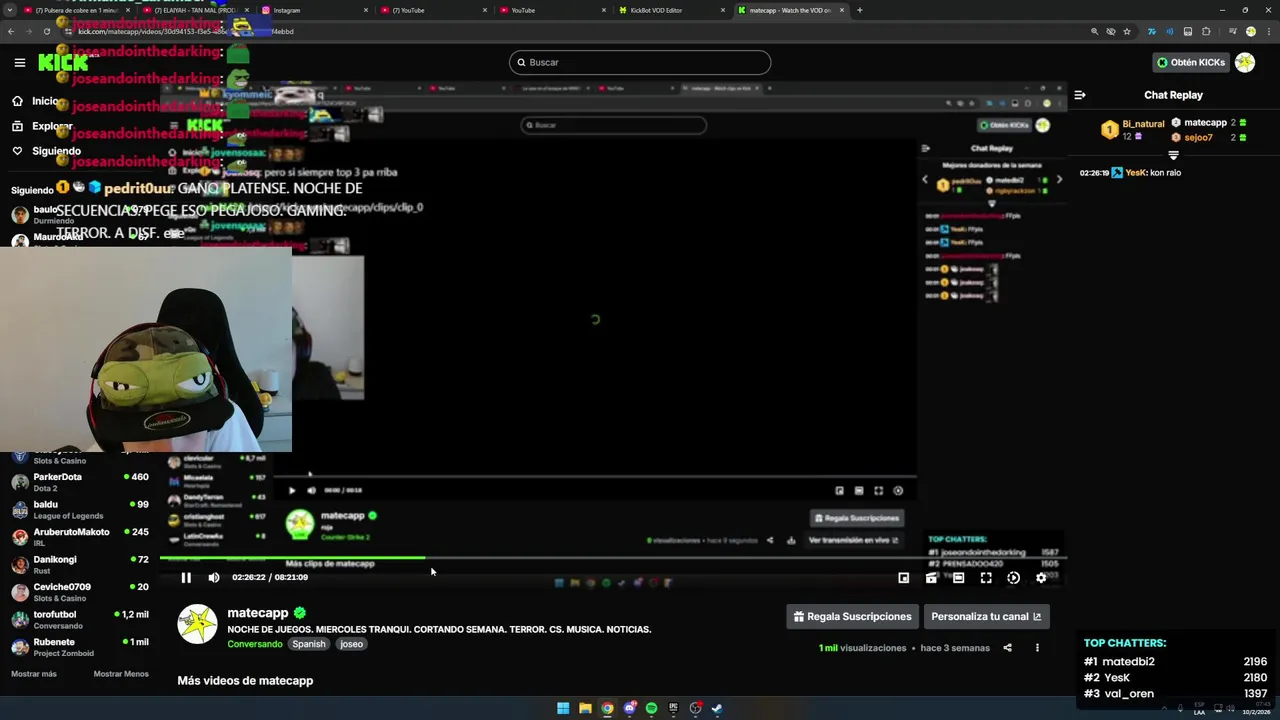
Task: Click the KICK logo
Action: (63, 62)
